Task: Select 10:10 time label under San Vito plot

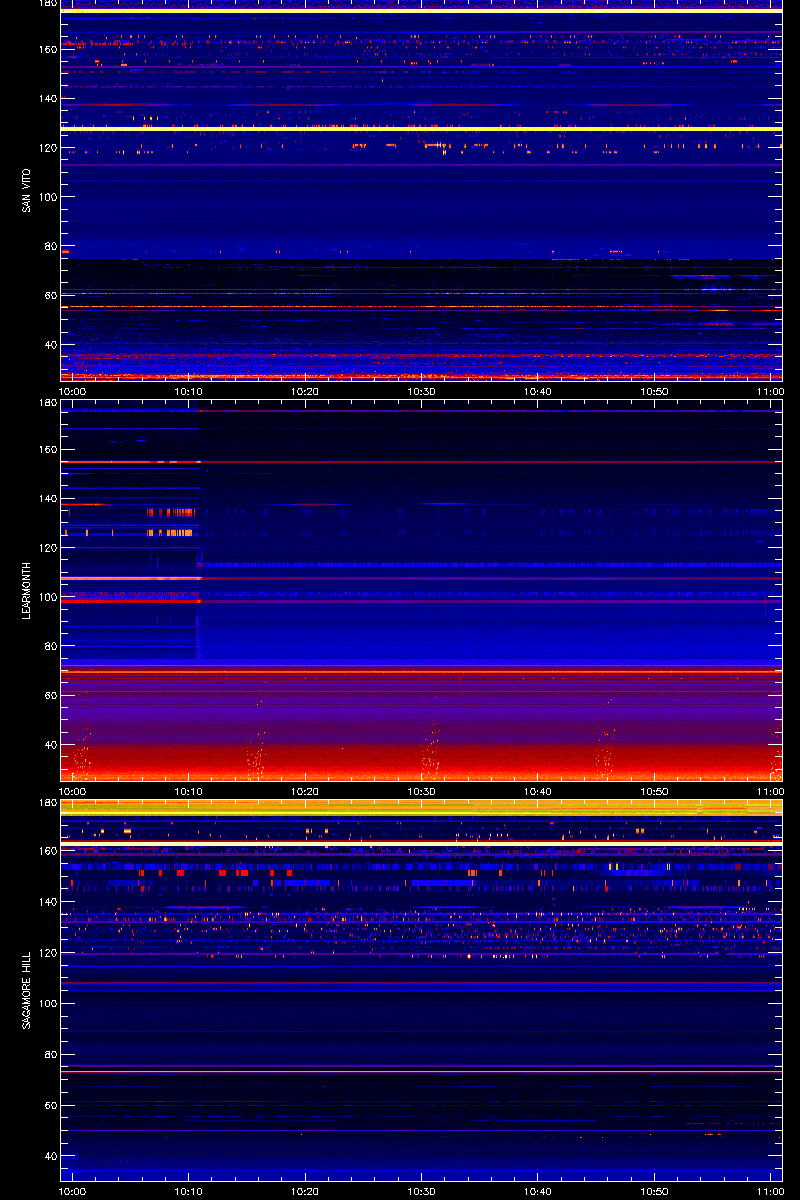Action: coord(190,391)
